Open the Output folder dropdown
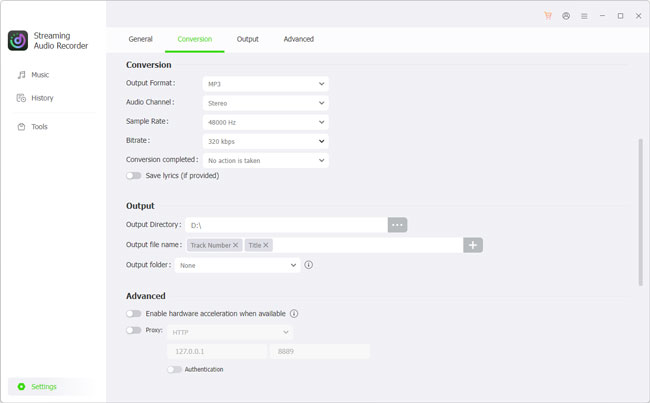Screen dimensions: 650x403 237,265
